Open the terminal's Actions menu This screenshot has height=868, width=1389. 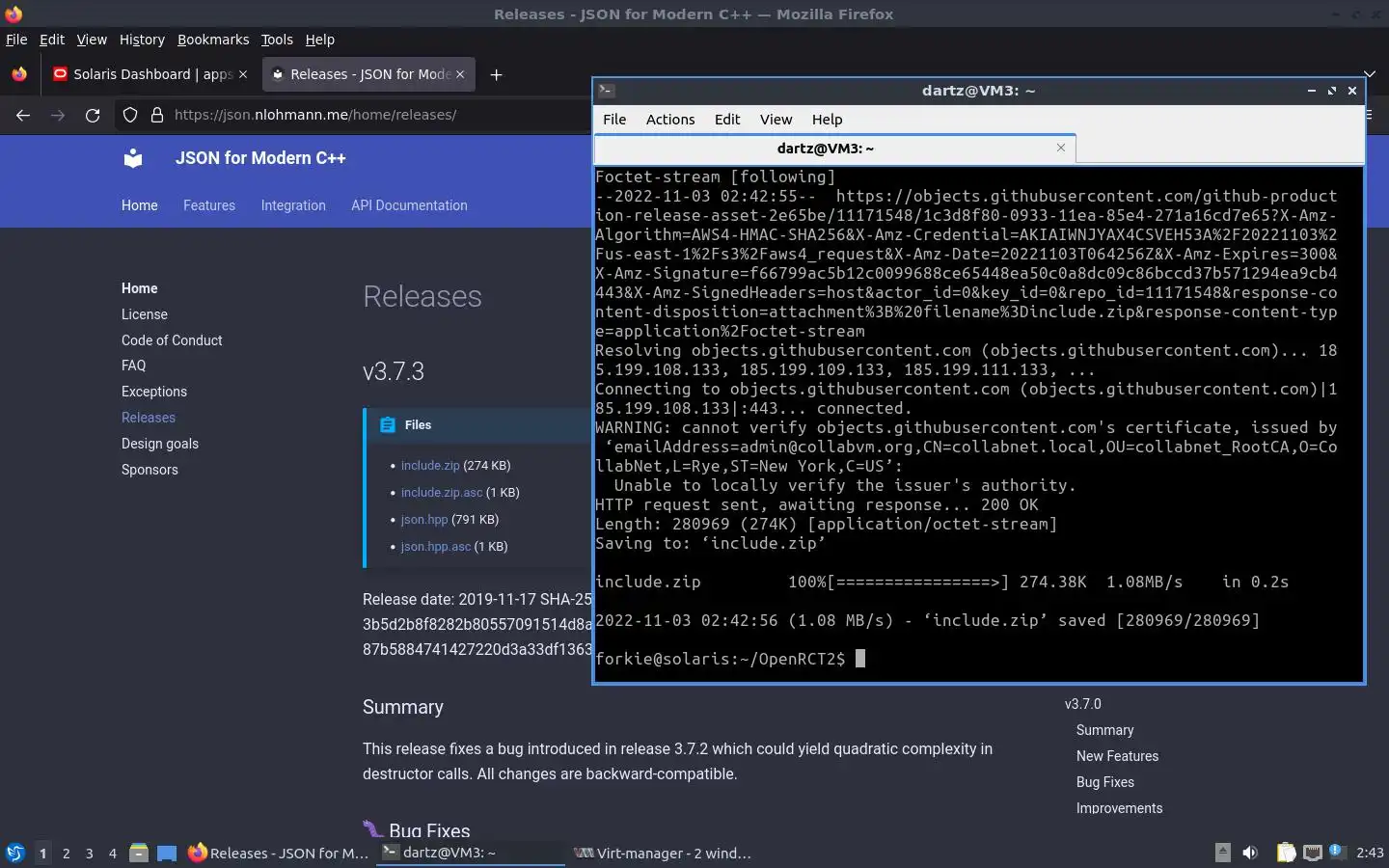[x=670, y=120]
